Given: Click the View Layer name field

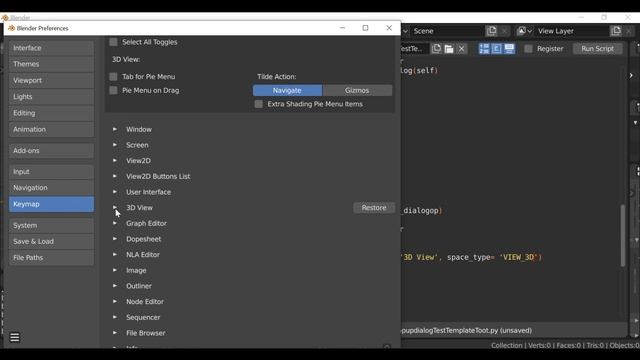Looking at the screenshot, I should tap(572, 31).
